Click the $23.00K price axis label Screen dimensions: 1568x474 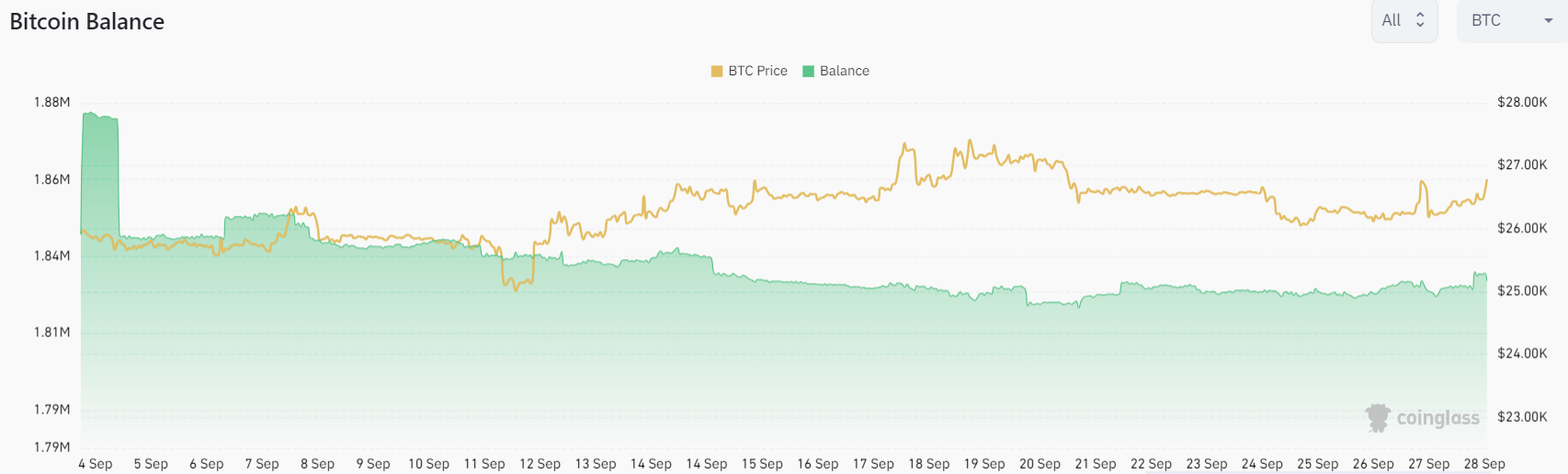point(1522,416)
